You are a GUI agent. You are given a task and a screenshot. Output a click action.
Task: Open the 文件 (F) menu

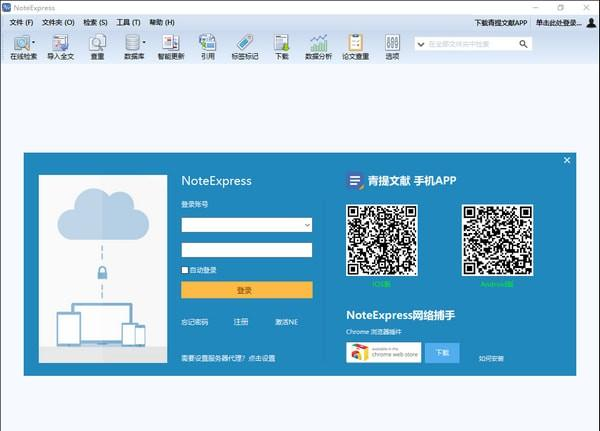pos(21,23)
